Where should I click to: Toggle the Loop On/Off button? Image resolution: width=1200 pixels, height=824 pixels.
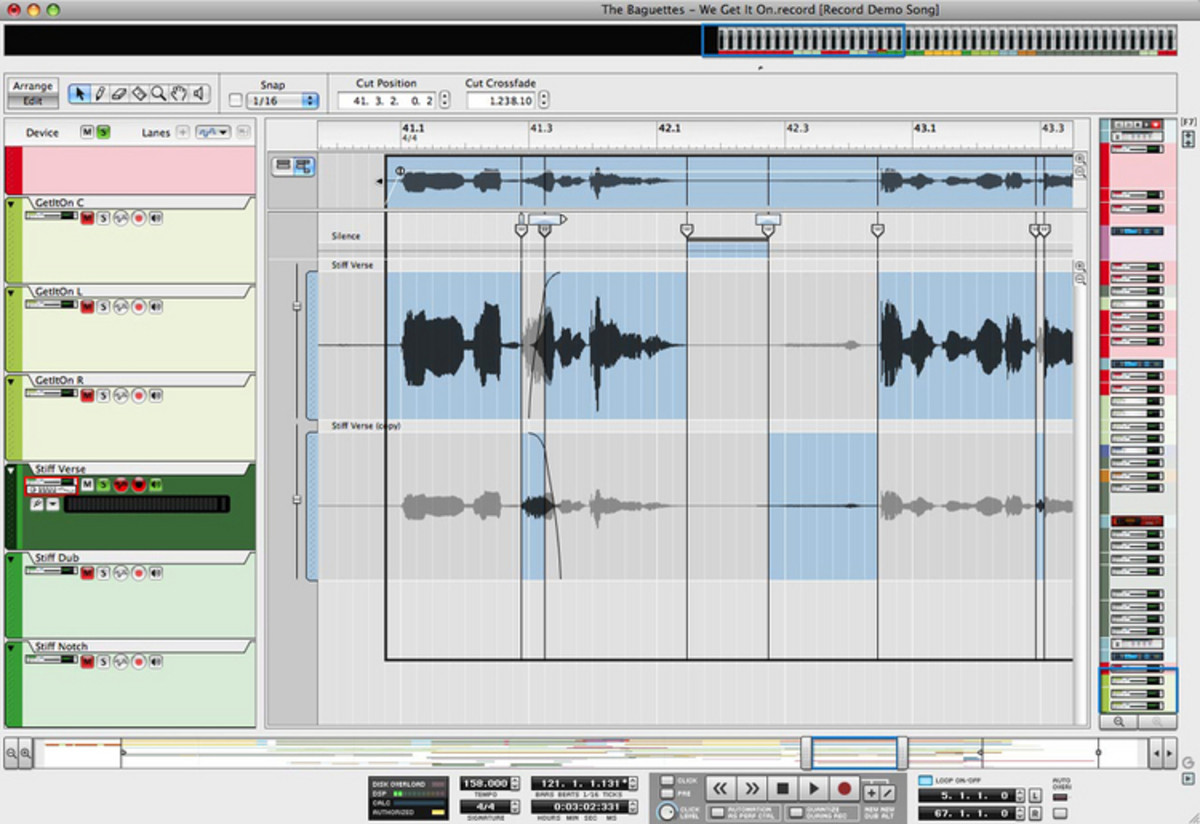click(925, 780)
